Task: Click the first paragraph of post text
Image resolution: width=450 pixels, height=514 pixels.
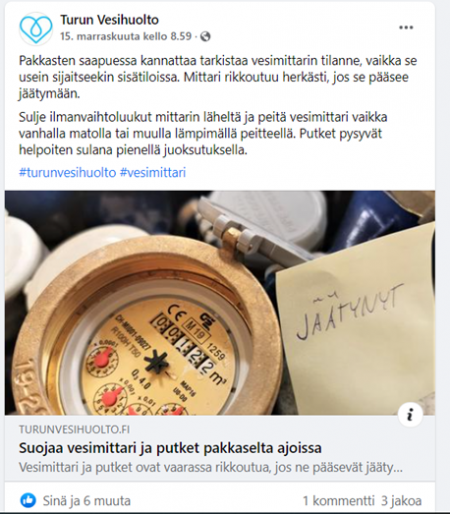Action: coord(218,77)
